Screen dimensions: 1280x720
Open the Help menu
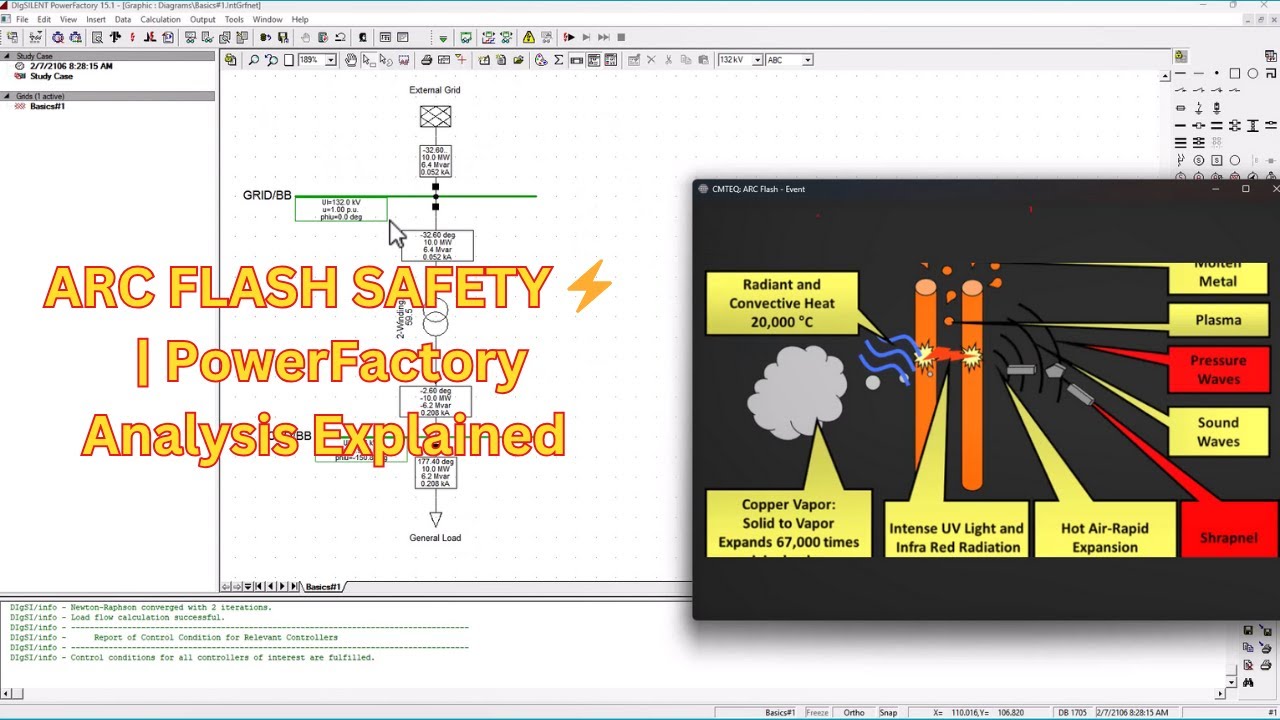(x=300, y=19)
